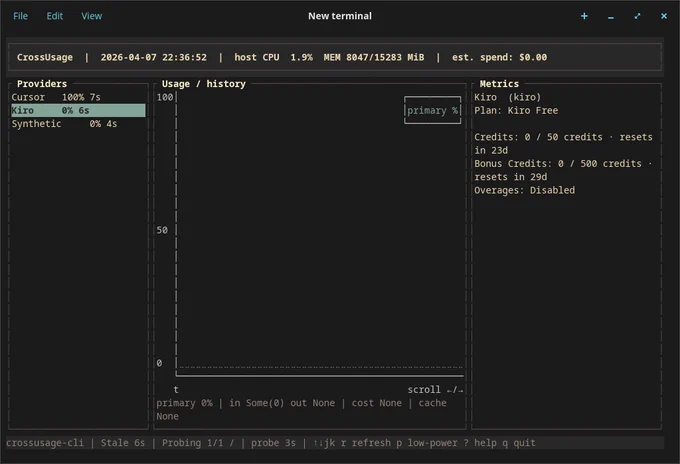Minimize the New terminal window

click(611, 17)
